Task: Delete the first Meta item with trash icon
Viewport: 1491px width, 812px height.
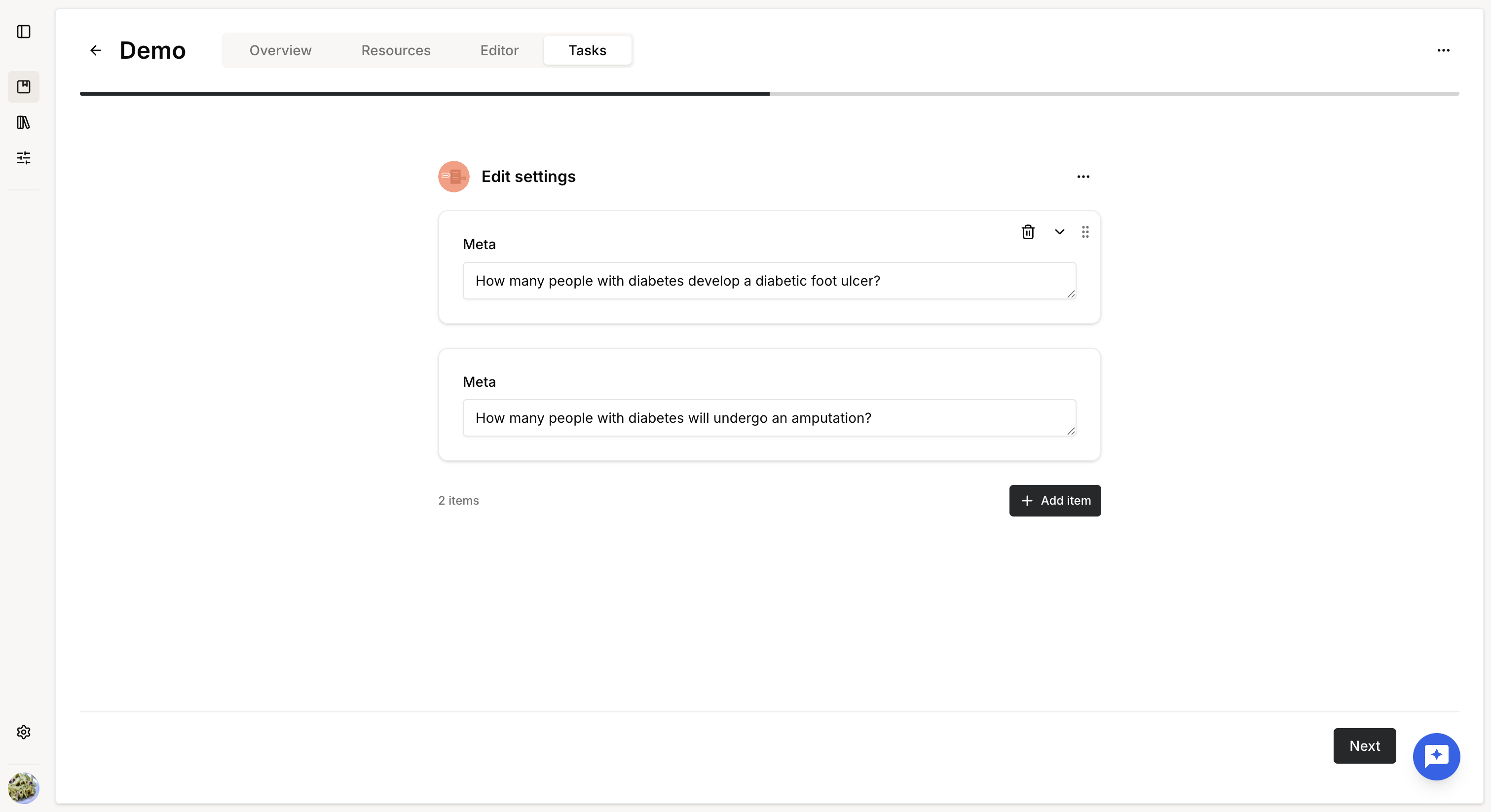Action: (x=1028, y=232)
